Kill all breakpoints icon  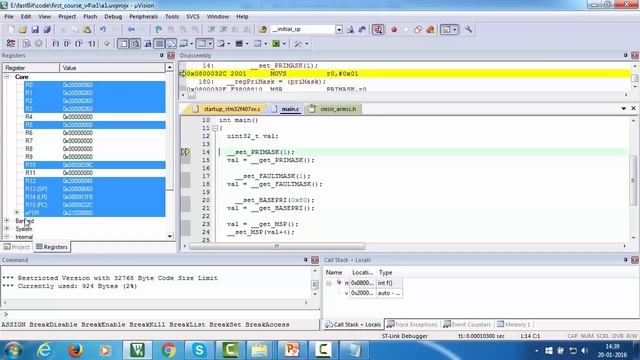430,29
